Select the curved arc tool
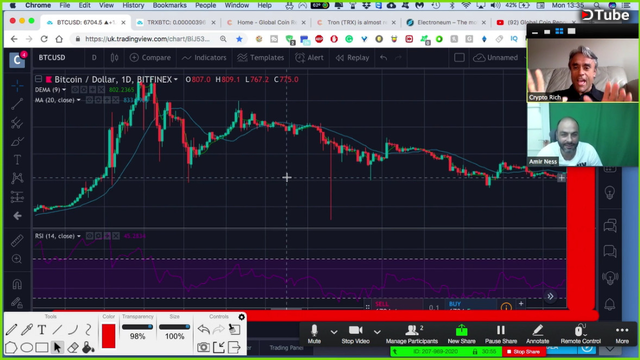Screen dimensions: 640x360 (x=73, y=329)
